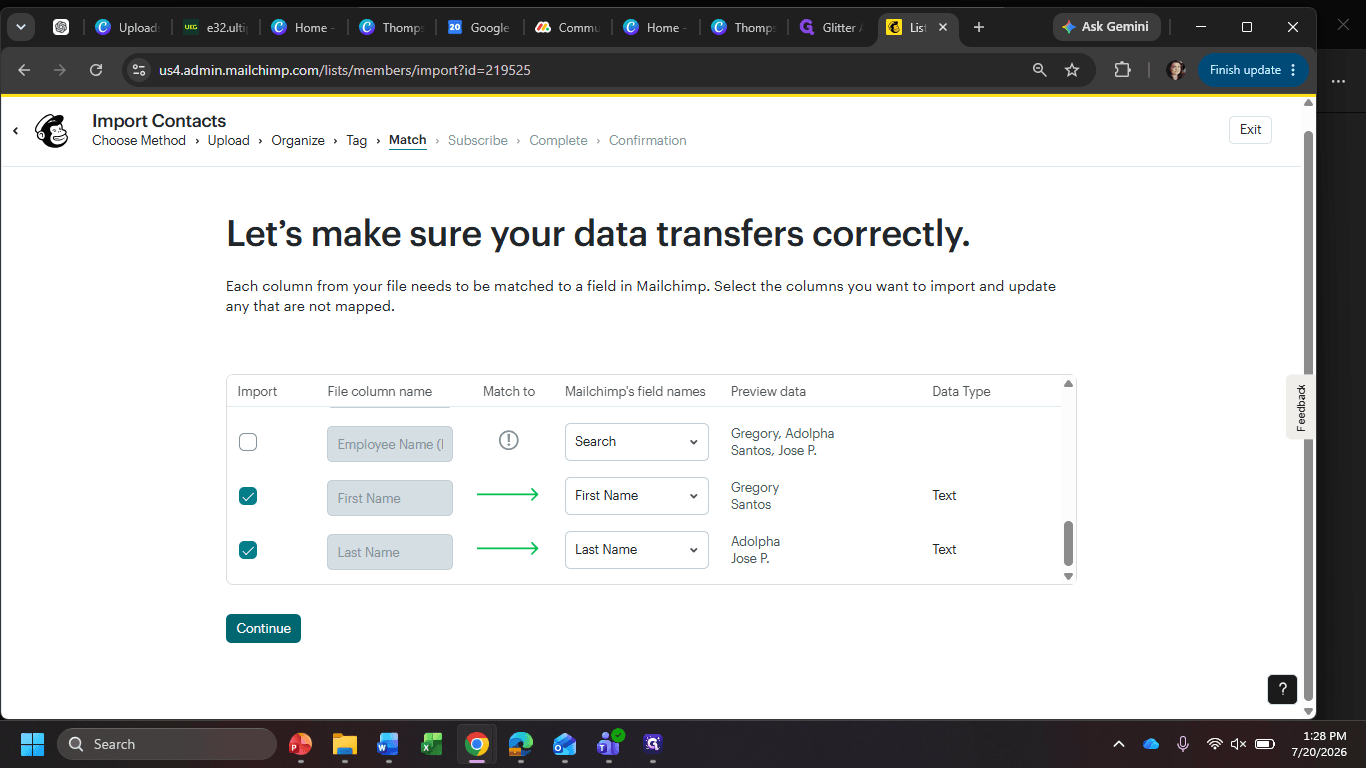
Task: Go to the Tag step
Action: click(357, 140)
